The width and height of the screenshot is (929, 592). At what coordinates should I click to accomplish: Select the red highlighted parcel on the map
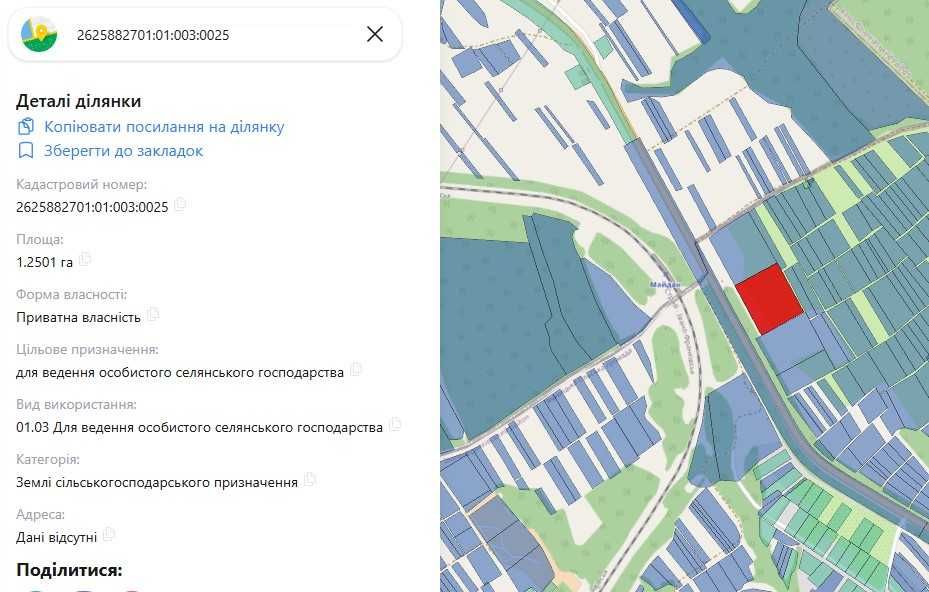pos(769,299)
